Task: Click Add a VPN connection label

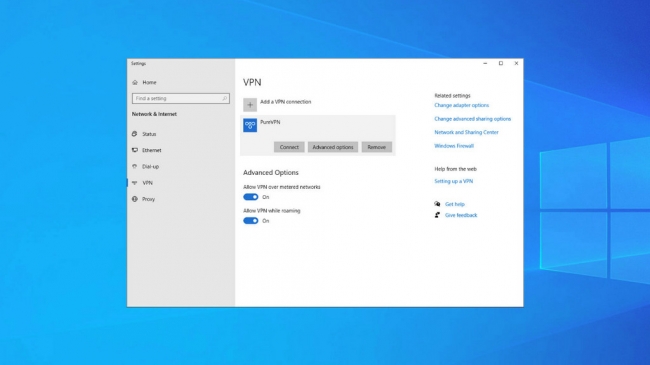Action: (x=286, y=102)
